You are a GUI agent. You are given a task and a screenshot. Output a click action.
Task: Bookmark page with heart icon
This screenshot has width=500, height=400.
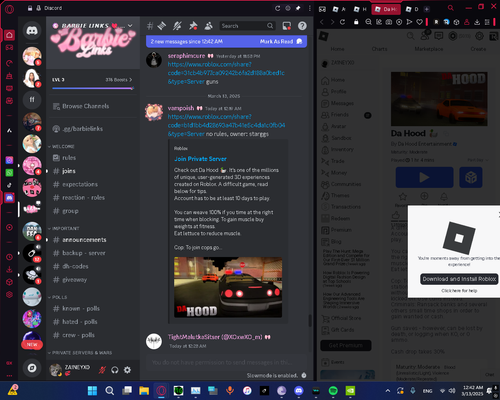[419, 22]
